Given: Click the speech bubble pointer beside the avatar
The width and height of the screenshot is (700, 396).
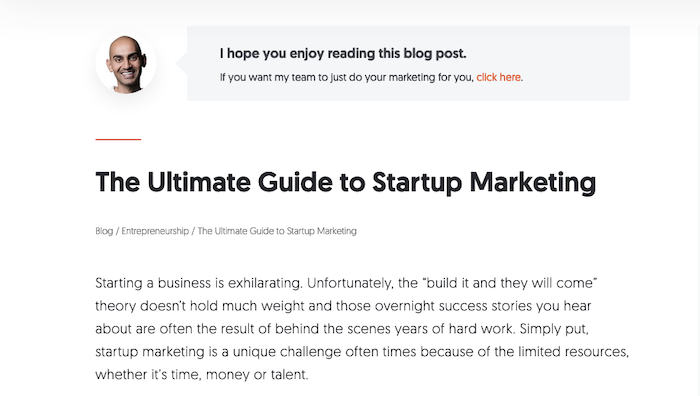Looking at the screenshot, I should point(181,63).
